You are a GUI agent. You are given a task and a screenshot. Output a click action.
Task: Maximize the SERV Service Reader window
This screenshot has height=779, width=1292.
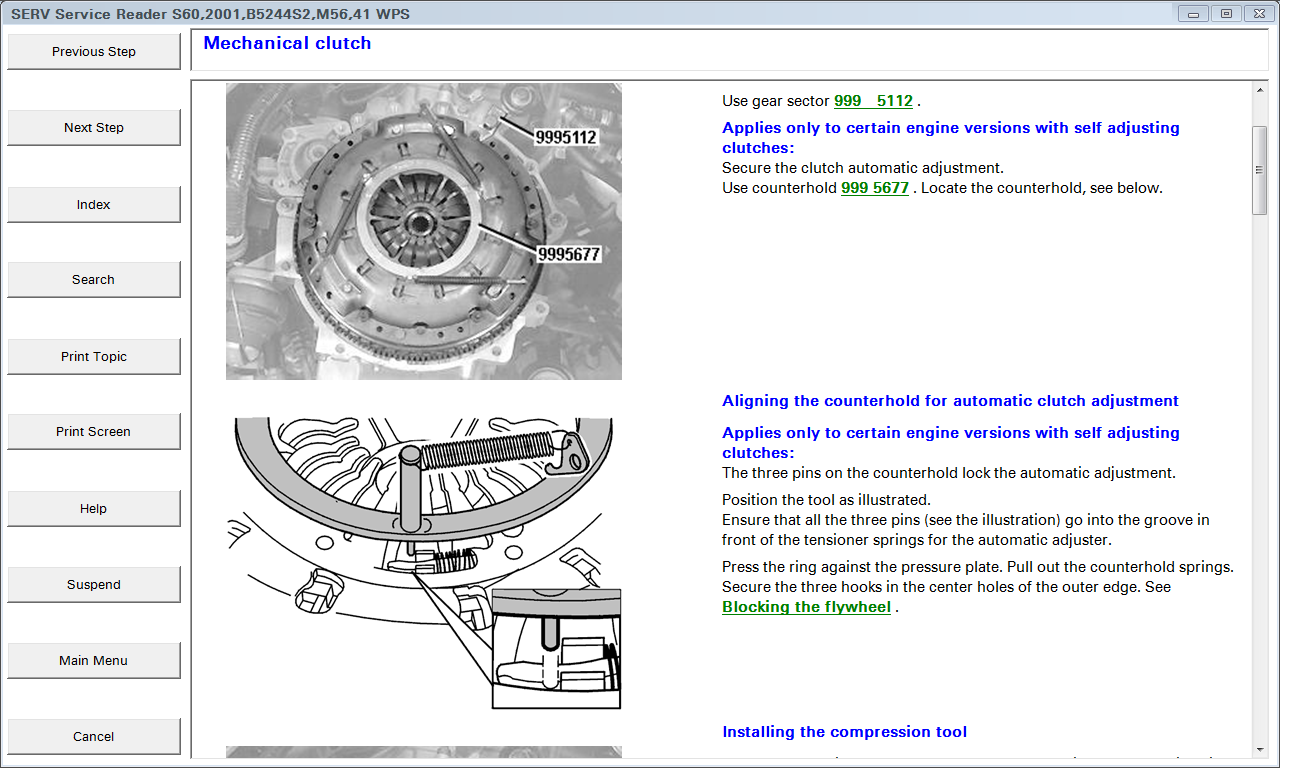coord(1226,13)
